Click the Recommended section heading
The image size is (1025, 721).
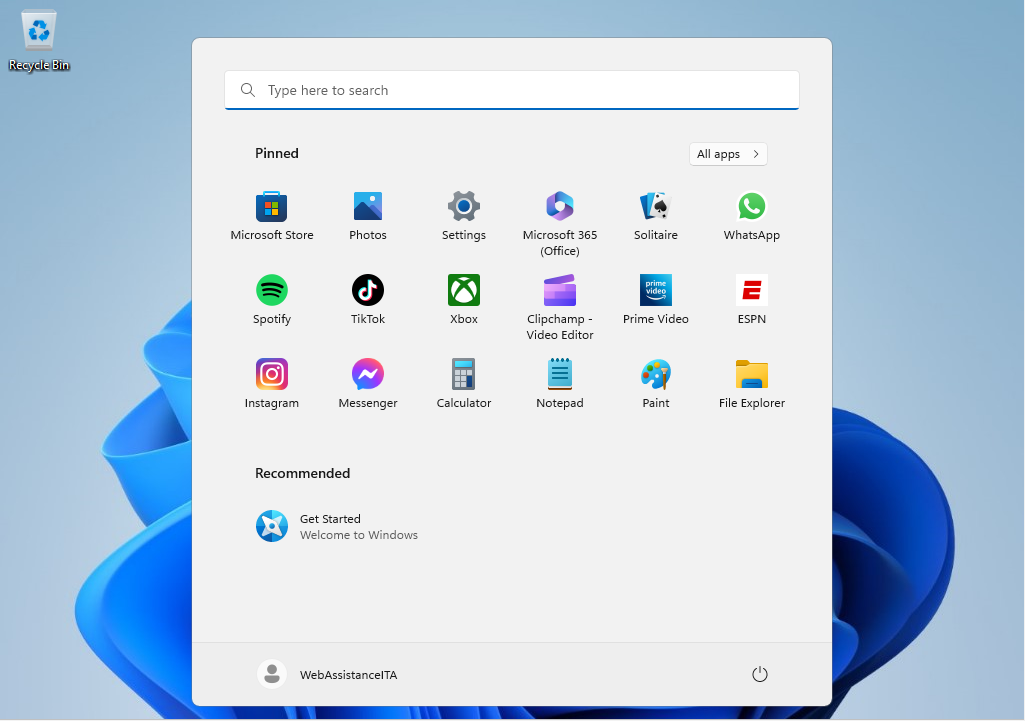(x=302, y=473)
